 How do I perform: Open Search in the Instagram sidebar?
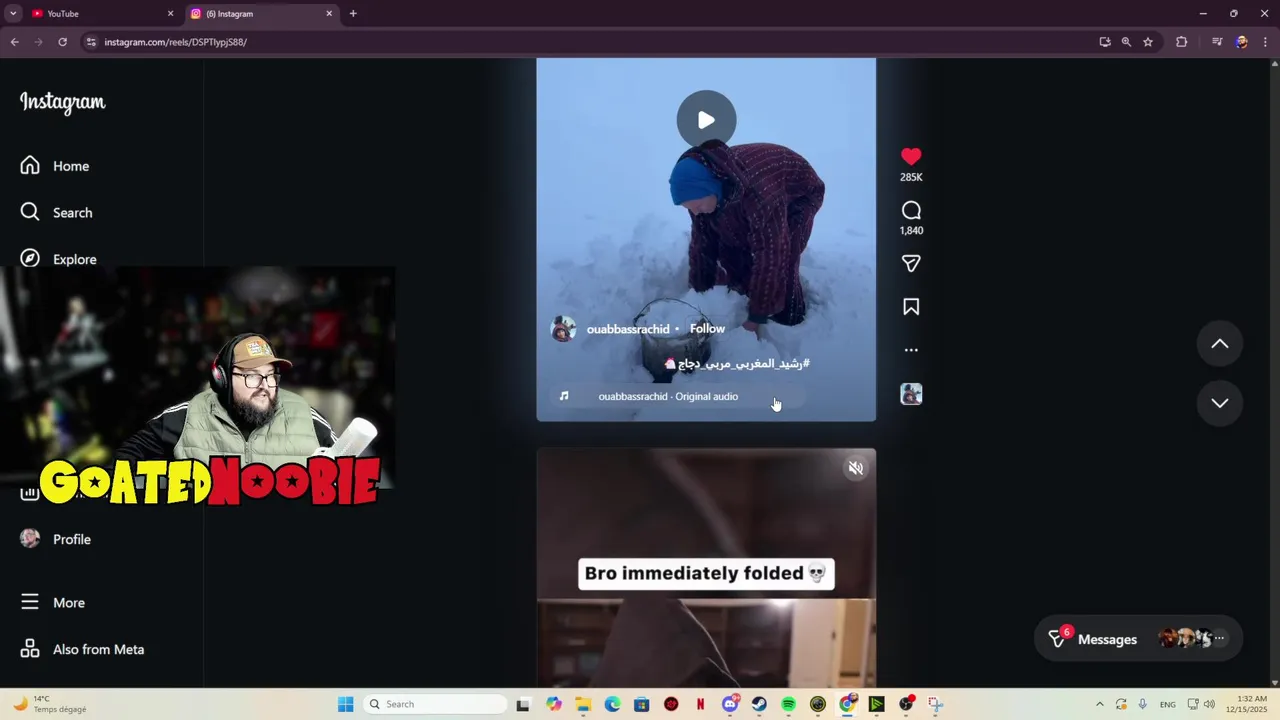pyautogui.click(x=57, y=212)
